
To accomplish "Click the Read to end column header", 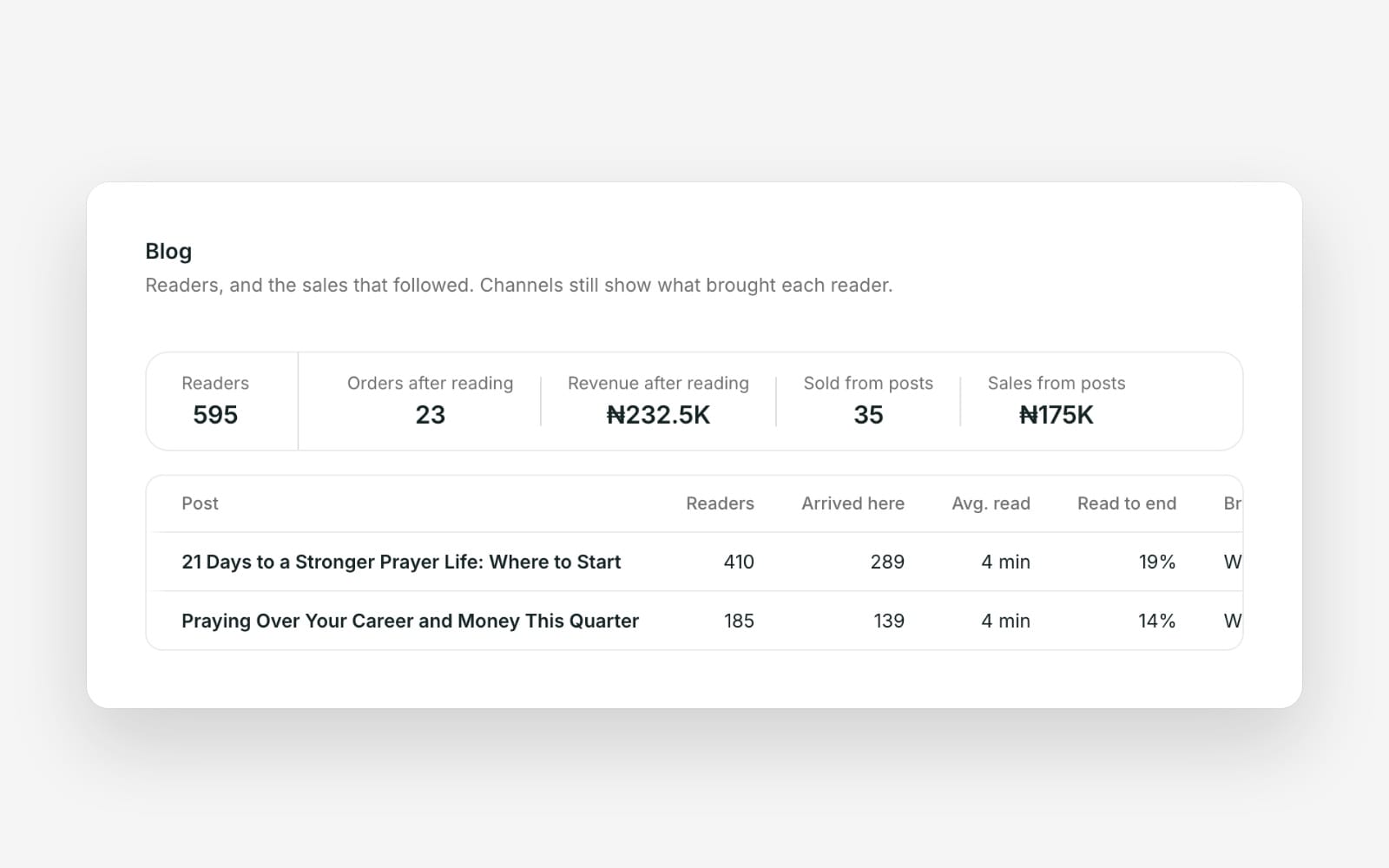I will click(1127, 503).
